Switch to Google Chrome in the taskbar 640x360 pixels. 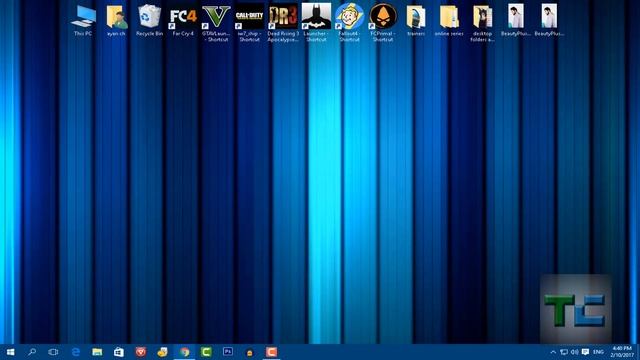pos(184,352)
